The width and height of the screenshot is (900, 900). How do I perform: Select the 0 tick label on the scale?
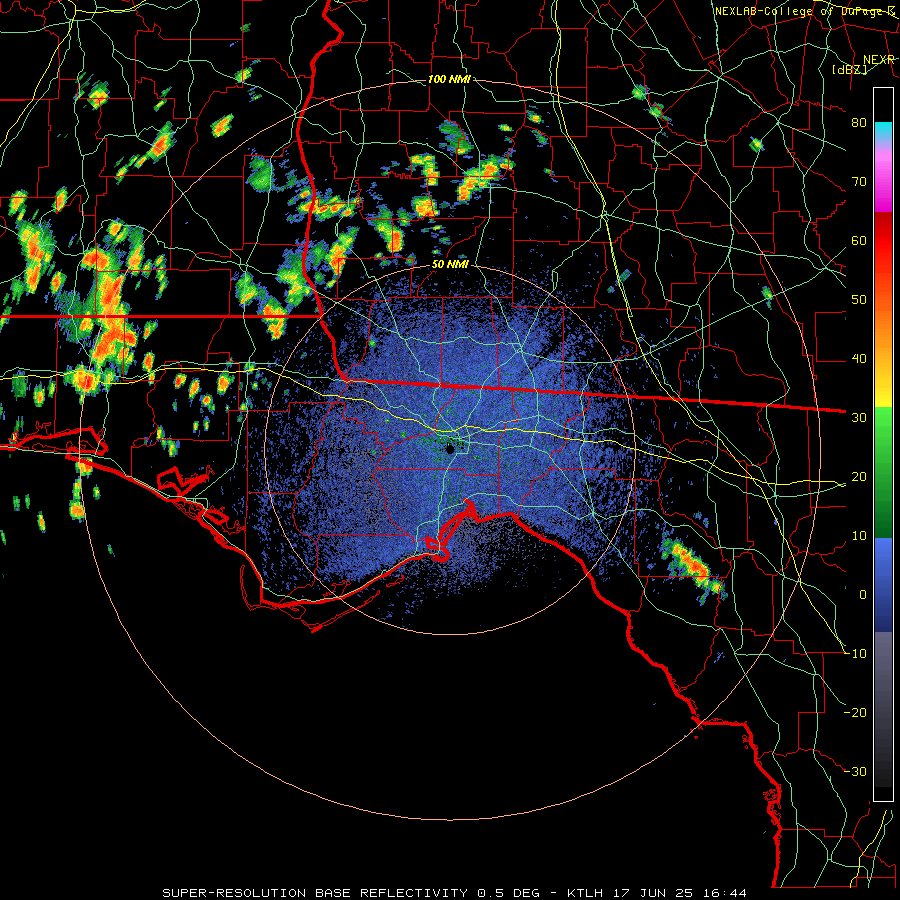click(862, 595)
